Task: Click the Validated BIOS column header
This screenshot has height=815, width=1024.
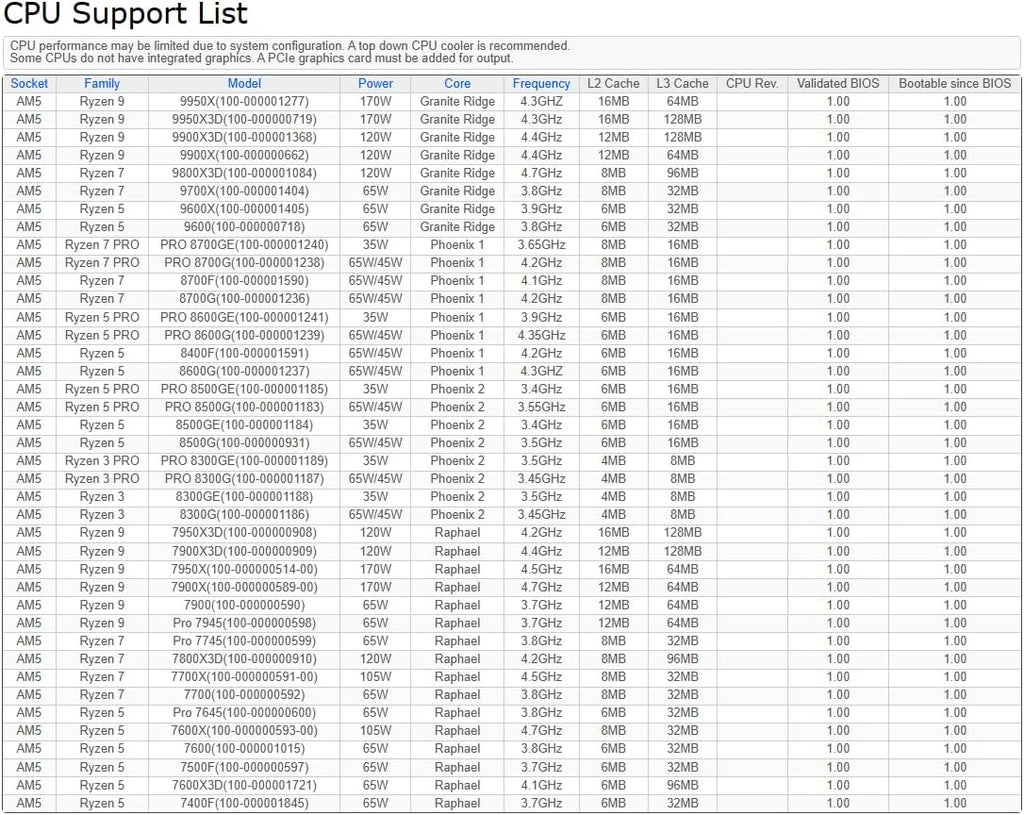Action: click(x=838, y=84)
